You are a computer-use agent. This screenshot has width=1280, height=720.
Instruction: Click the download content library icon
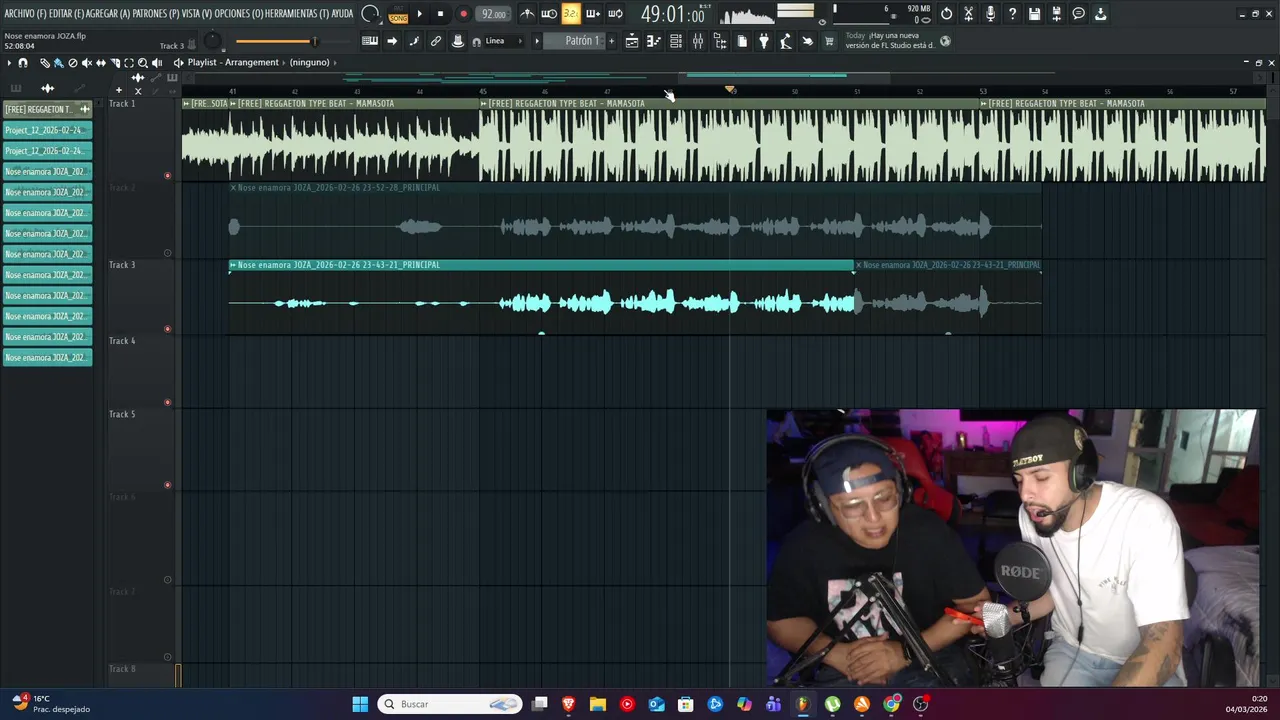(1100, 14)
